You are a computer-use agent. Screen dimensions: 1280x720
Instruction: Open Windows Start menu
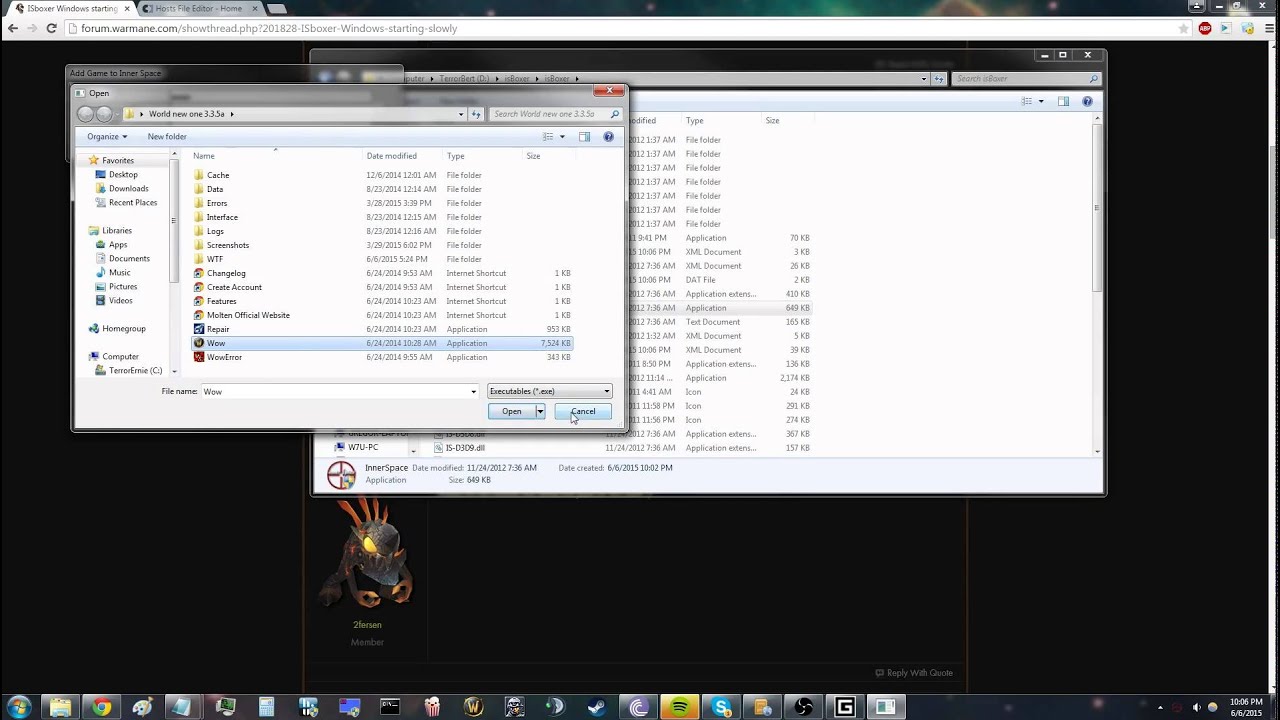tap(19, 707)
